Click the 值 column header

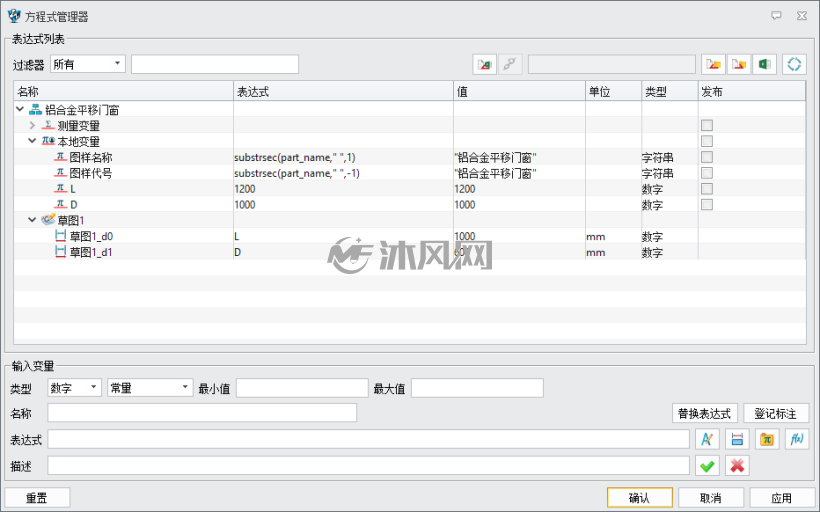tap(519, 92)
